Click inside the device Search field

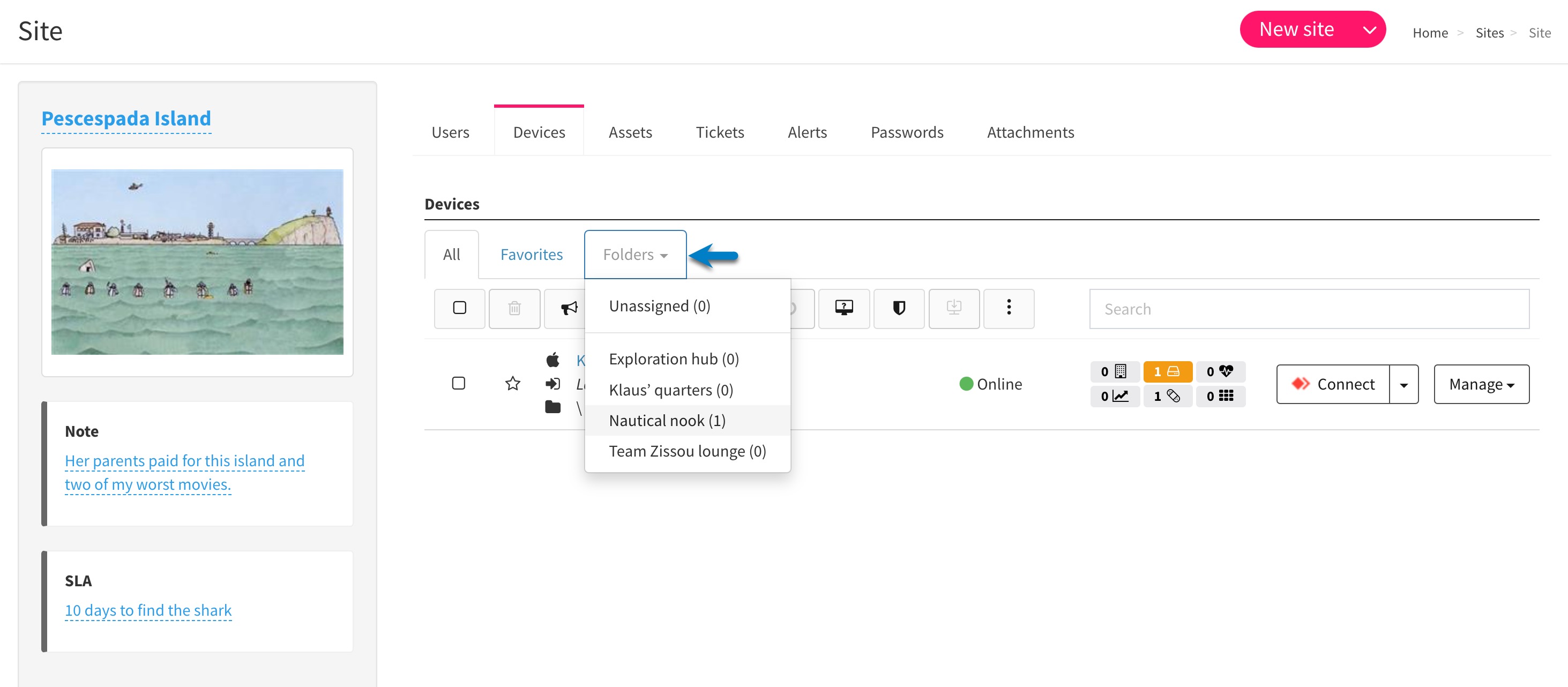pos(1309,309)
